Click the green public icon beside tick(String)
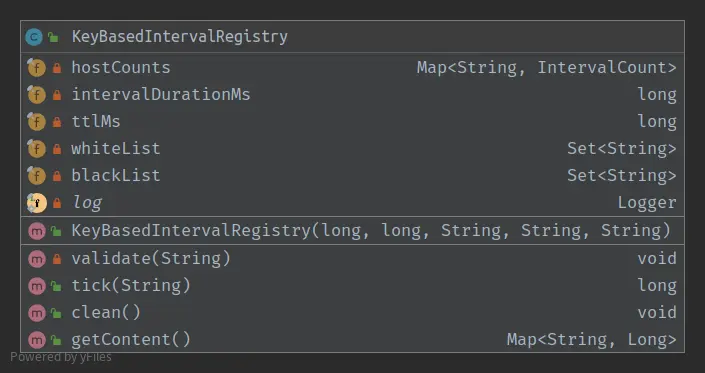 [56, 286]
